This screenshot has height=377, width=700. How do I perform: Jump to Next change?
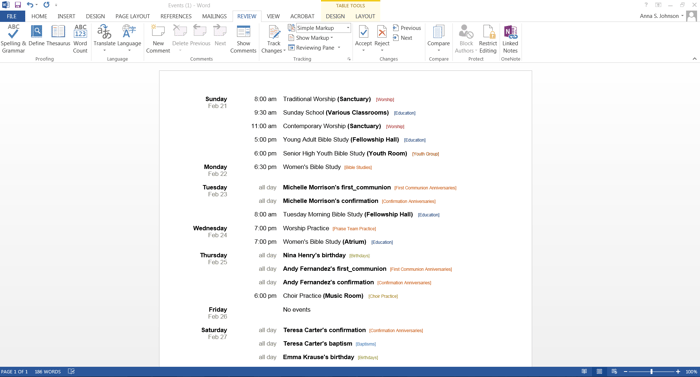[402, 38]
